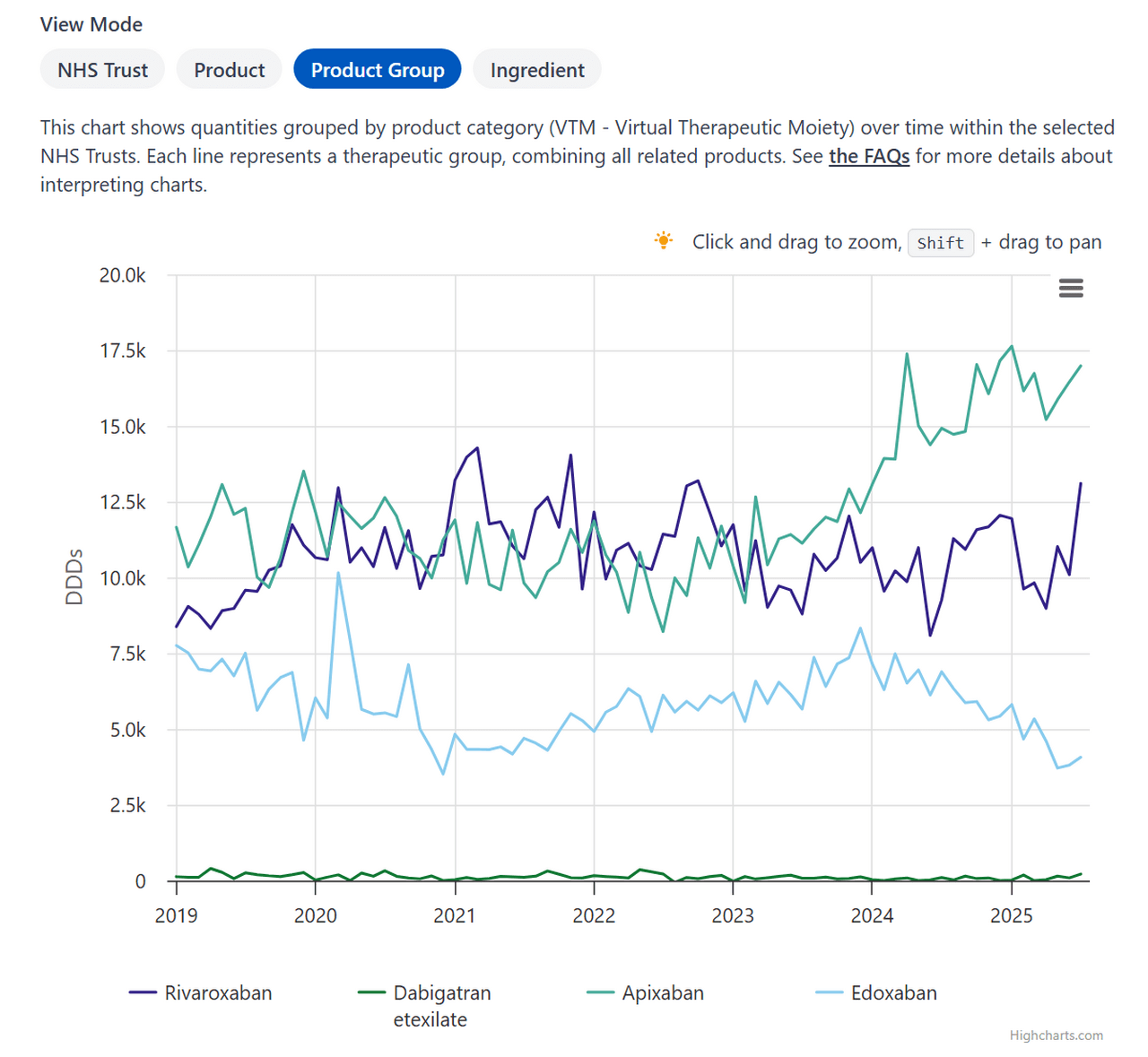This screenshot has width=1148, height=1057.
Task: Select the Product Group view mode
Action: pos(378,70)
